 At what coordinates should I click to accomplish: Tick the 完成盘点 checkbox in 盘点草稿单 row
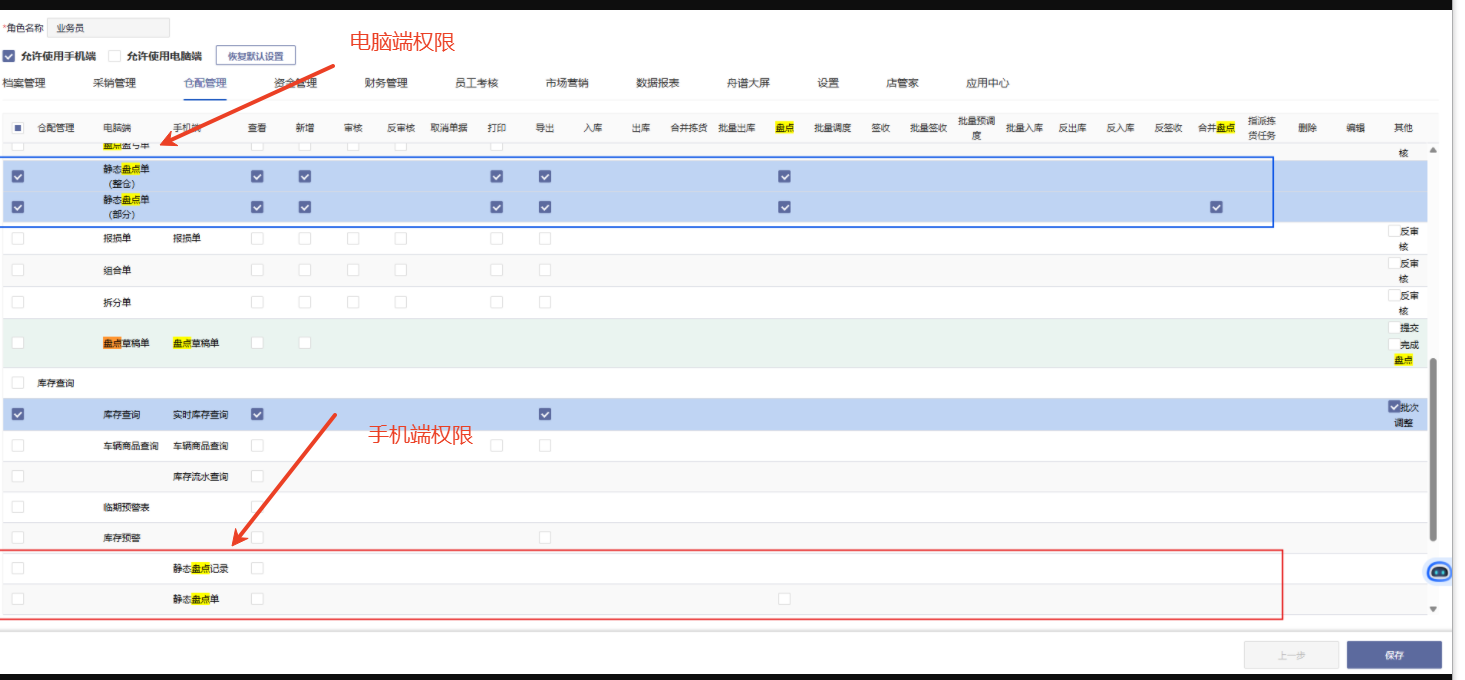pos(1394,344)
